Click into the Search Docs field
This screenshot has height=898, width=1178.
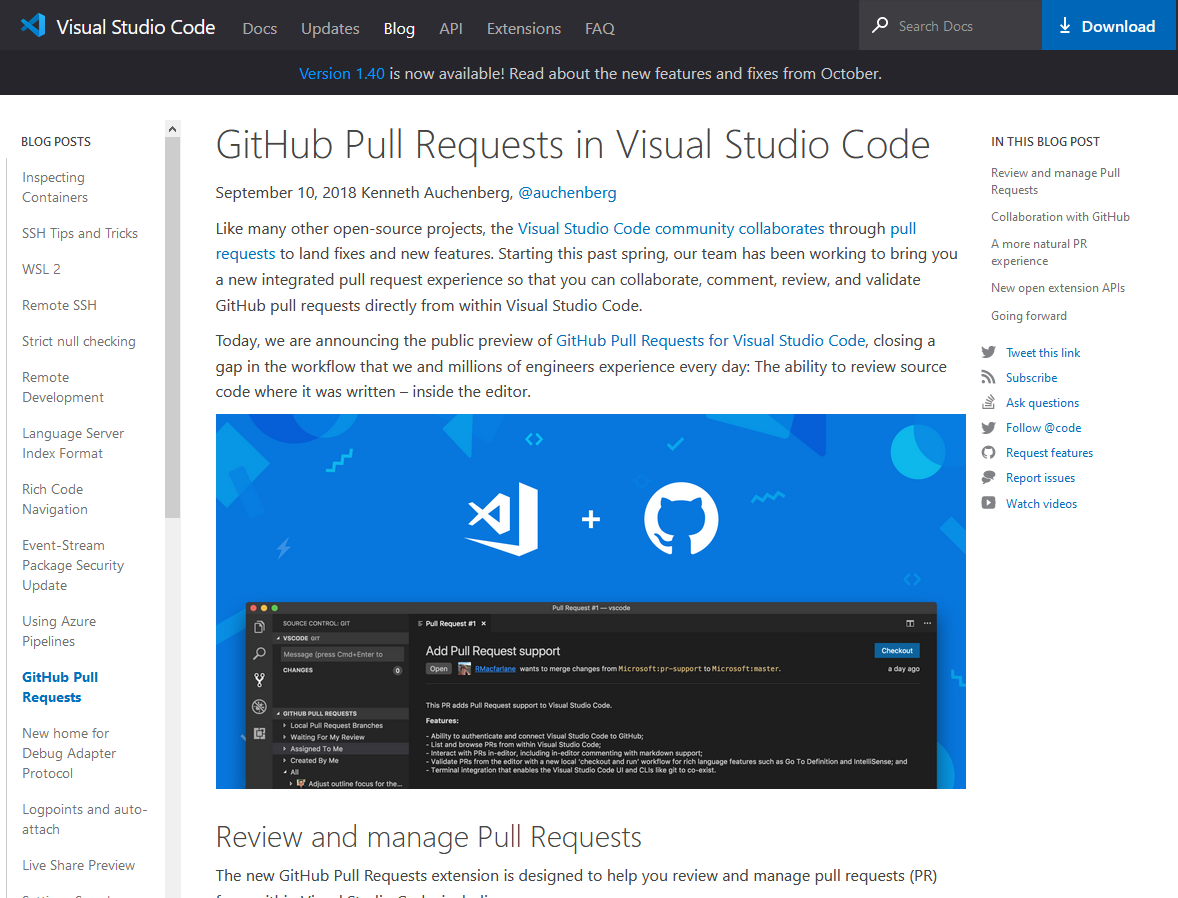(950, 26)
